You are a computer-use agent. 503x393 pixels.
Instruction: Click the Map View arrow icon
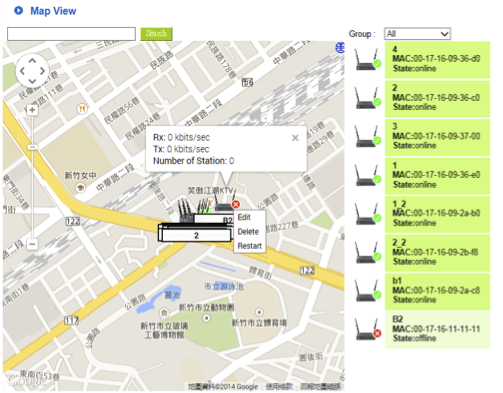(18, 10)
